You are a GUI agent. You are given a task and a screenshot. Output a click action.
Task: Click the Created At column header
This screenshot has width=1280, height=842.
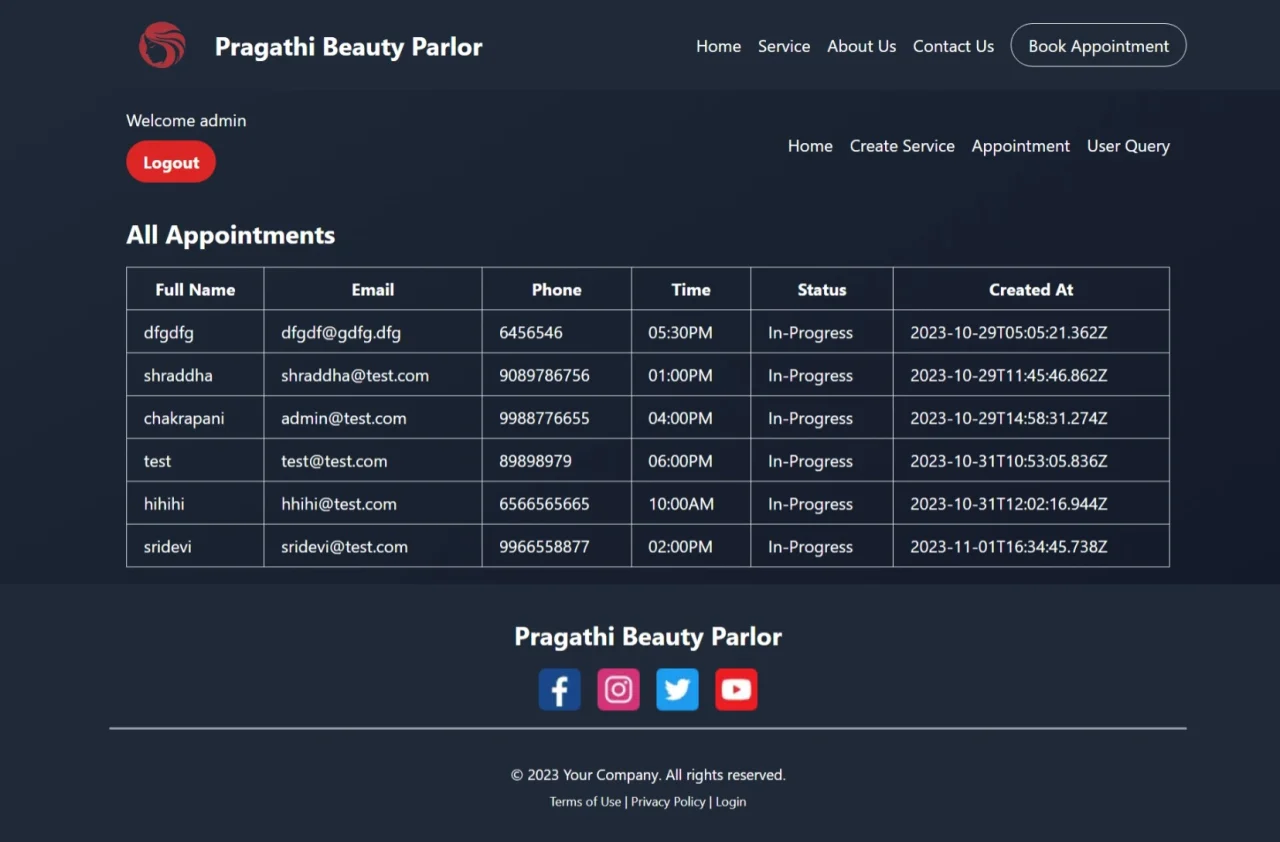[x=1031, y=290]
